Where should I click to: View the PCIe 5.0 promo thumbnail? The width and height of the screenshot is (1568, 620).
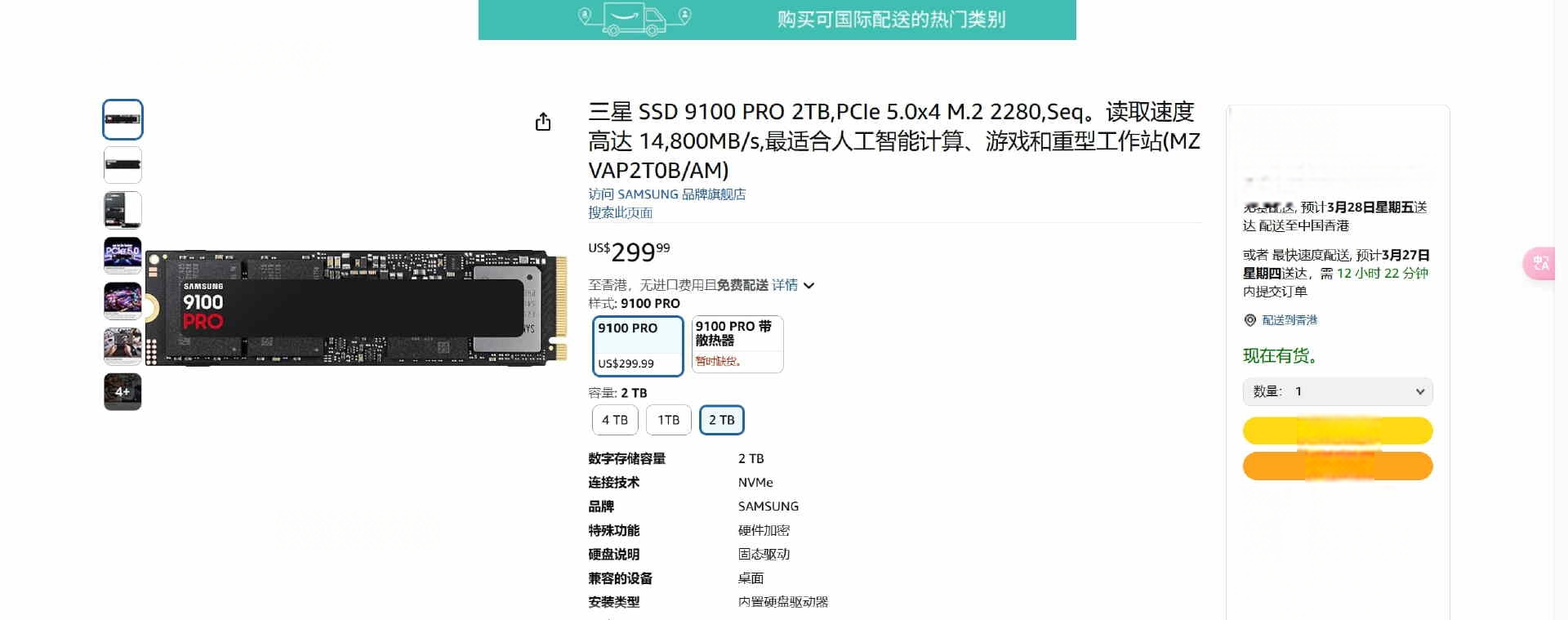(122, 256)
